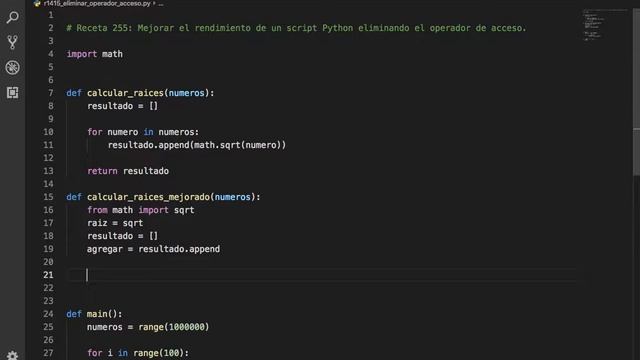Open the Manage gear settings icon
Image resolution: width=640 pixels, height=360 pixels.
point(13,356)
